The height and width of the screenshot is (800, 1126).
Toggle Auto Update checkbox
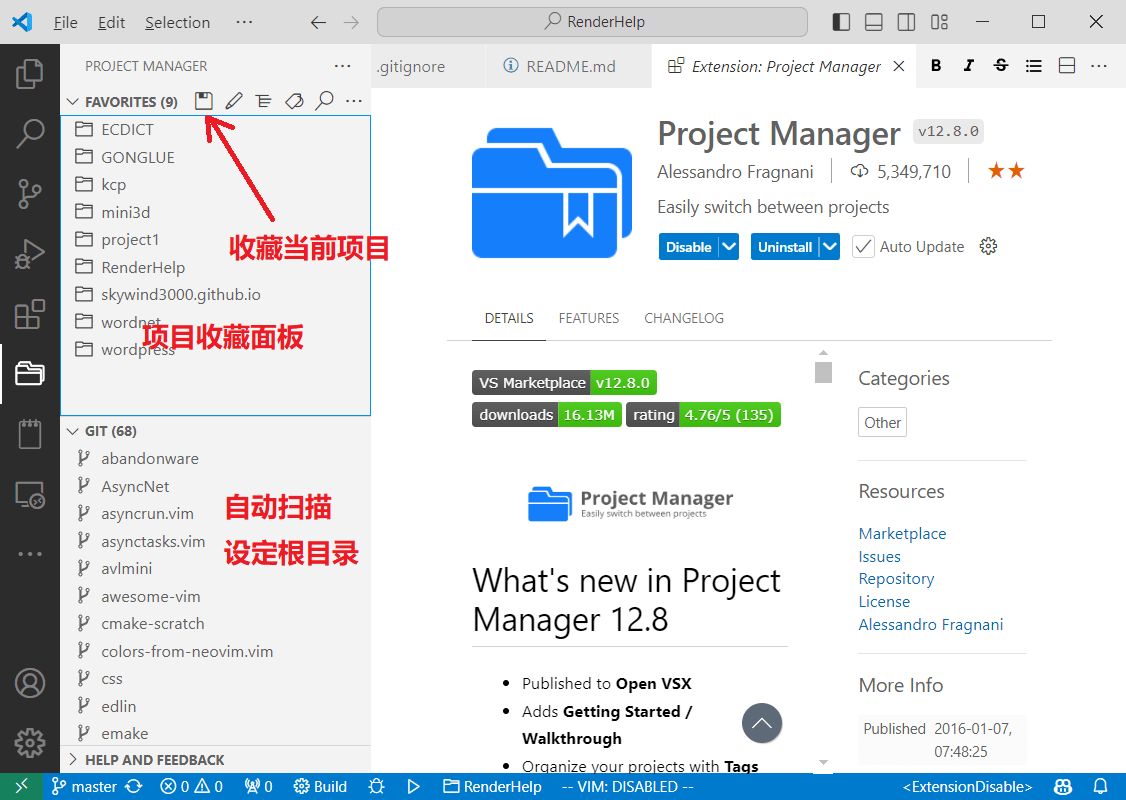point(863,246)
